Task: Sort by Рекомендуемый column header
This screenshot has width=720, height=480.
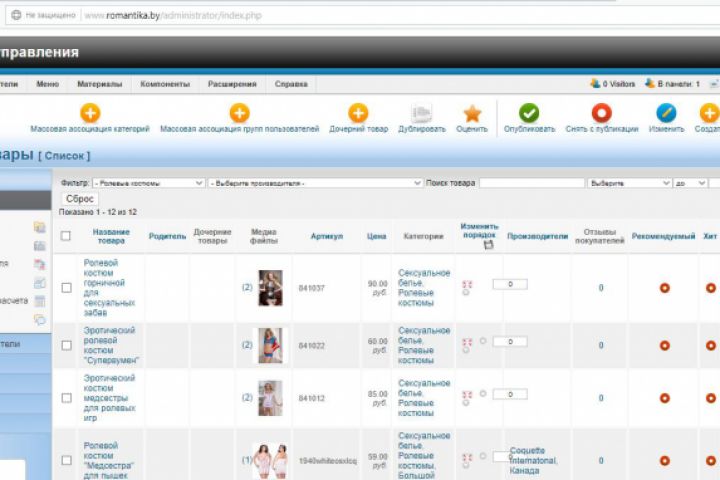Action: click(x=663, y=236)
